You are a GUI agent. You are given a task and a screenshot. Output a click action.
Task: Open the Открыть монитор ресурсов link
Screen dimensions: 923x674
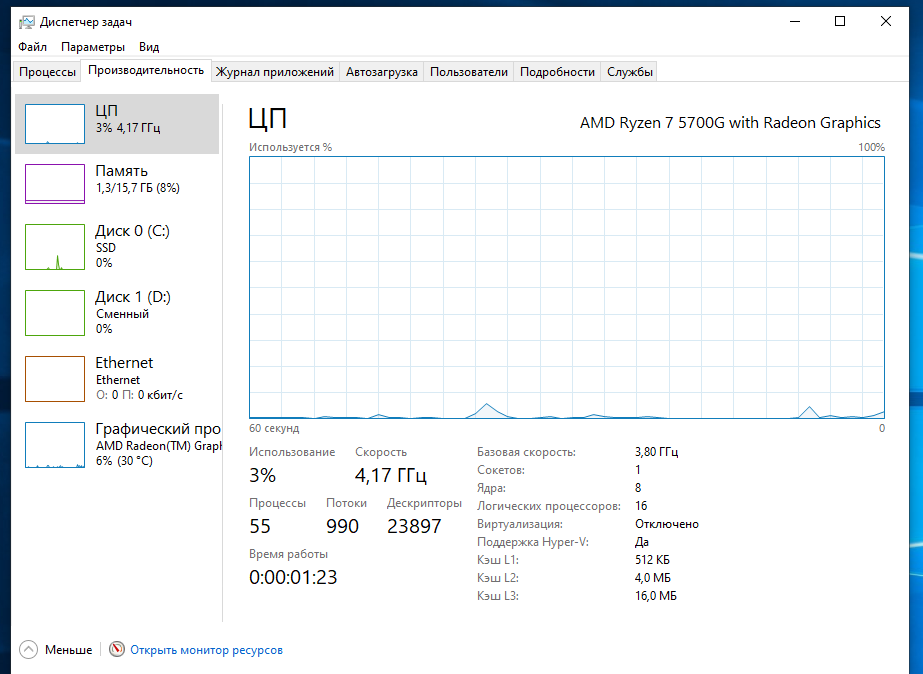[x=206, y=650]
